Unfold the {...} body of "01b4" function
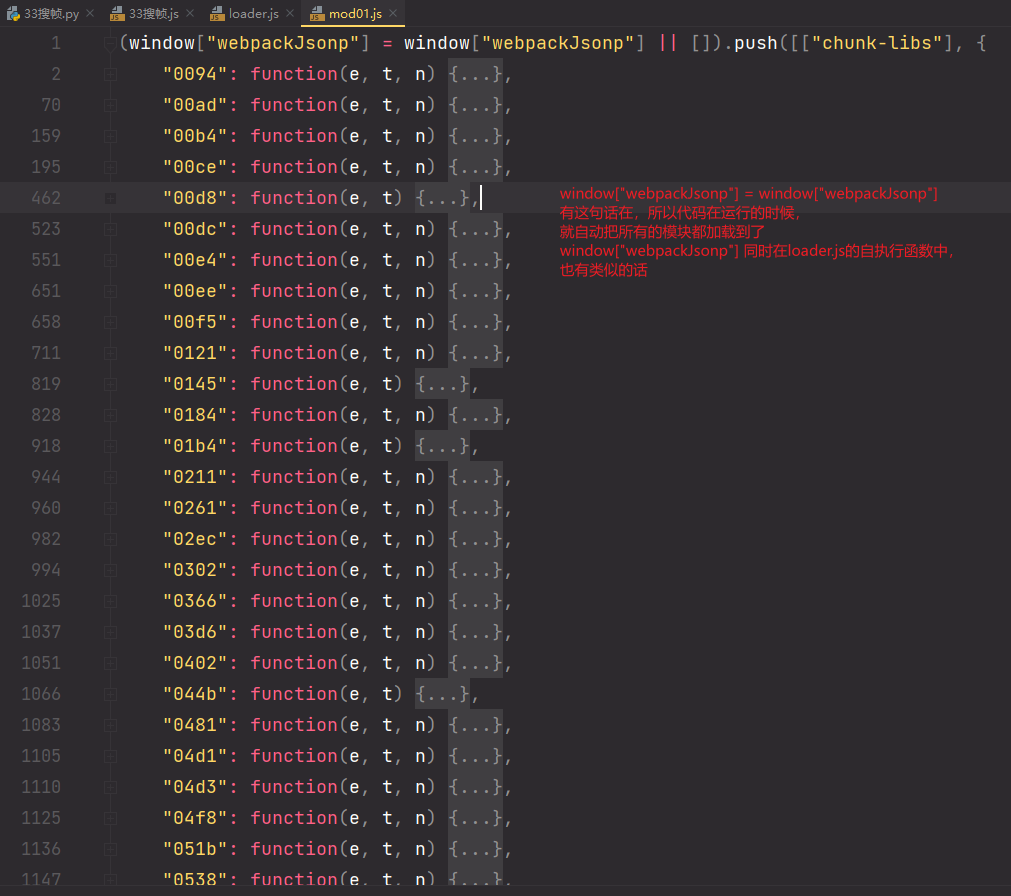 click(442, 446)
